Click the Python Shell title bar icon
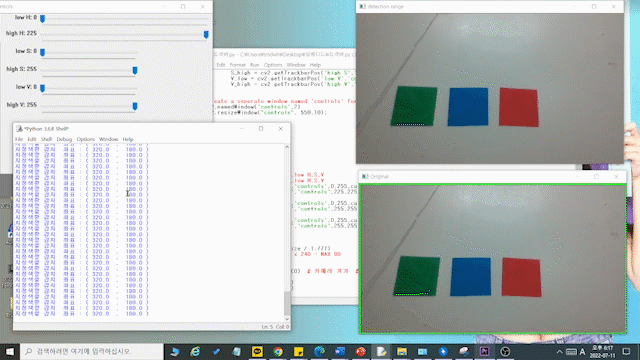640x360 pixels. (19, 129)
